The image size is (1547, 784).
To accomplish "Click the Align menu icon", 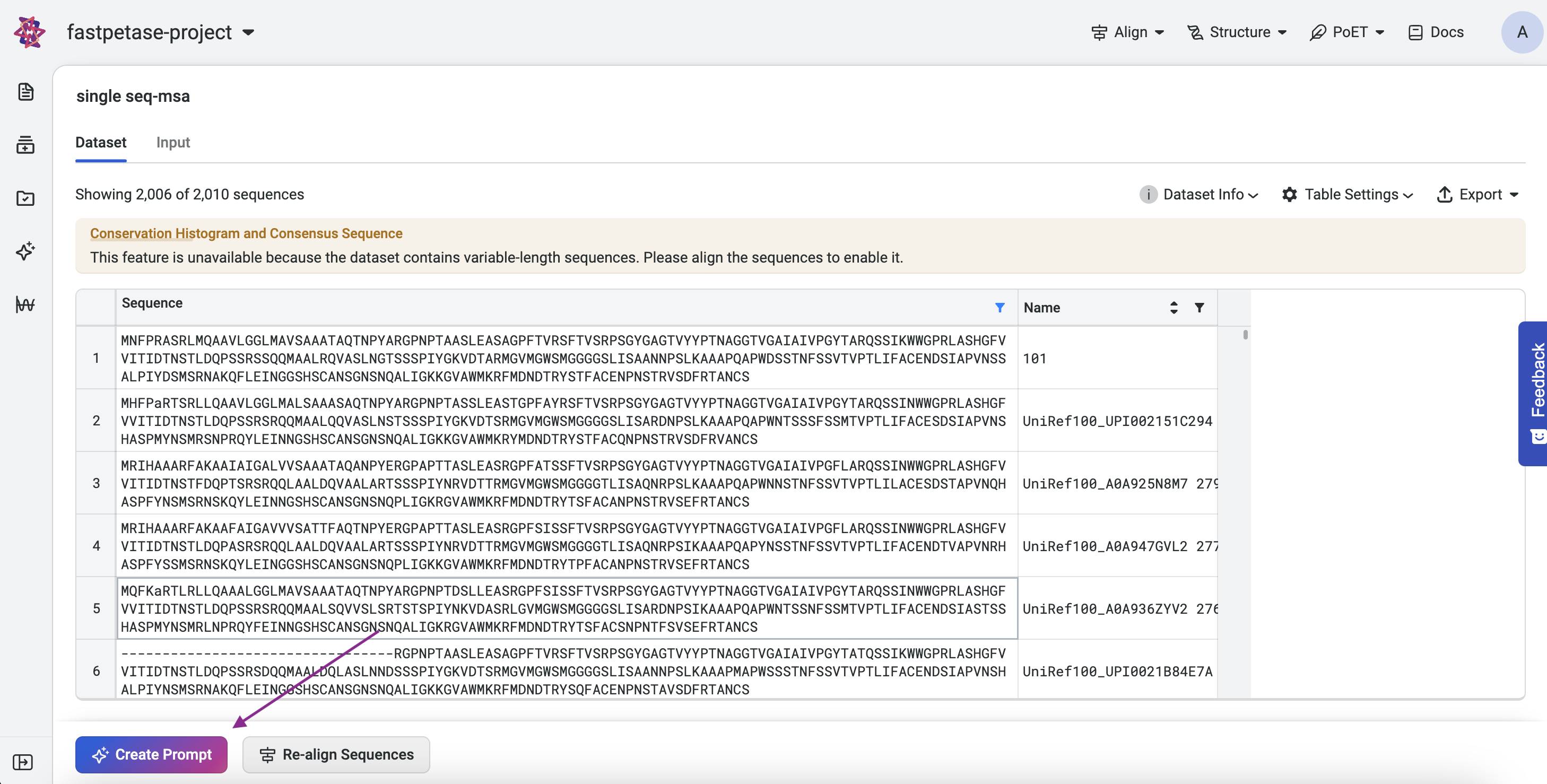I will point(1099,32).
